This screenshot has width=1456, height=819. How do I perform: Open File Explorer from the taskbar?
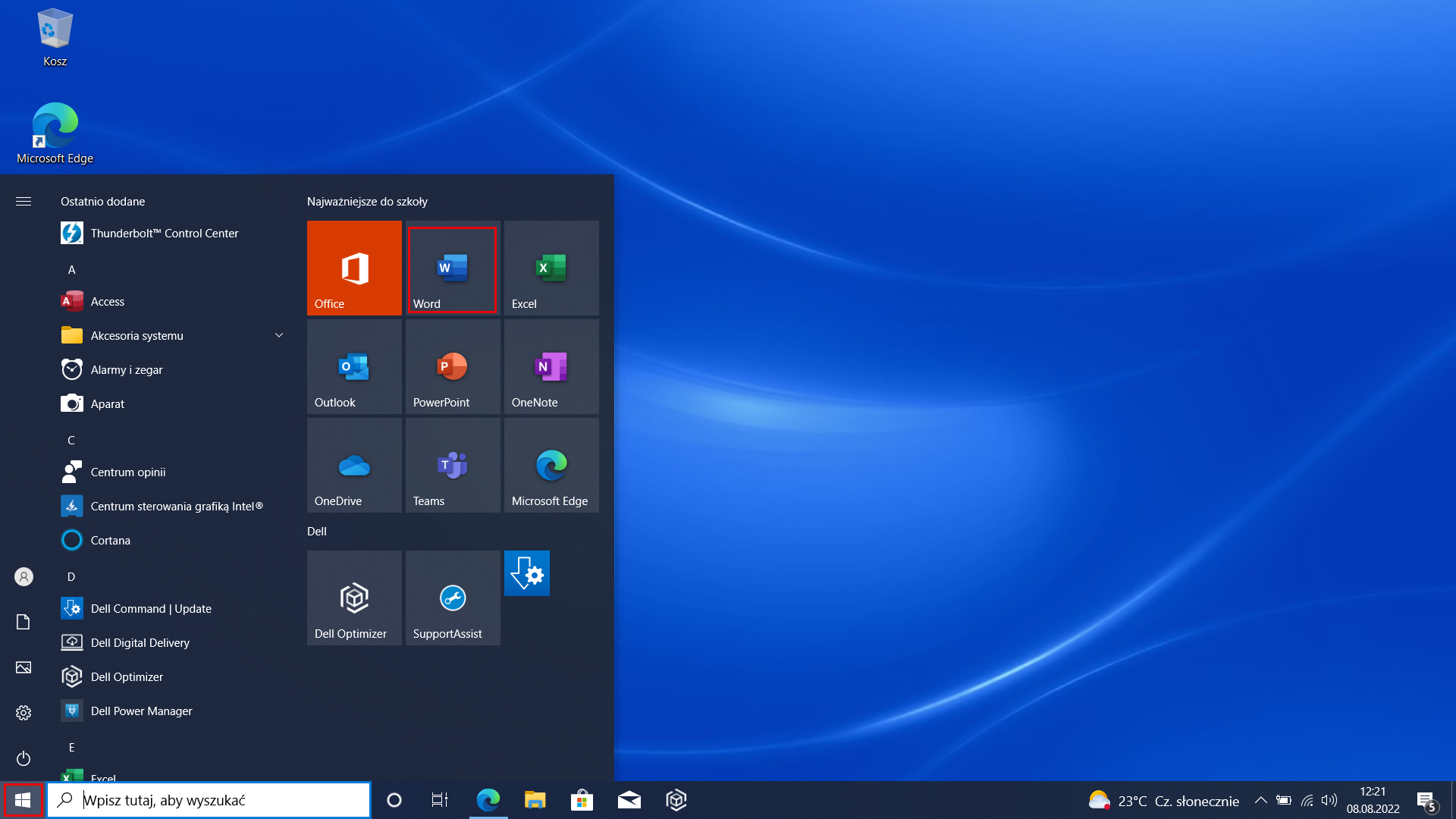(535, 800)
